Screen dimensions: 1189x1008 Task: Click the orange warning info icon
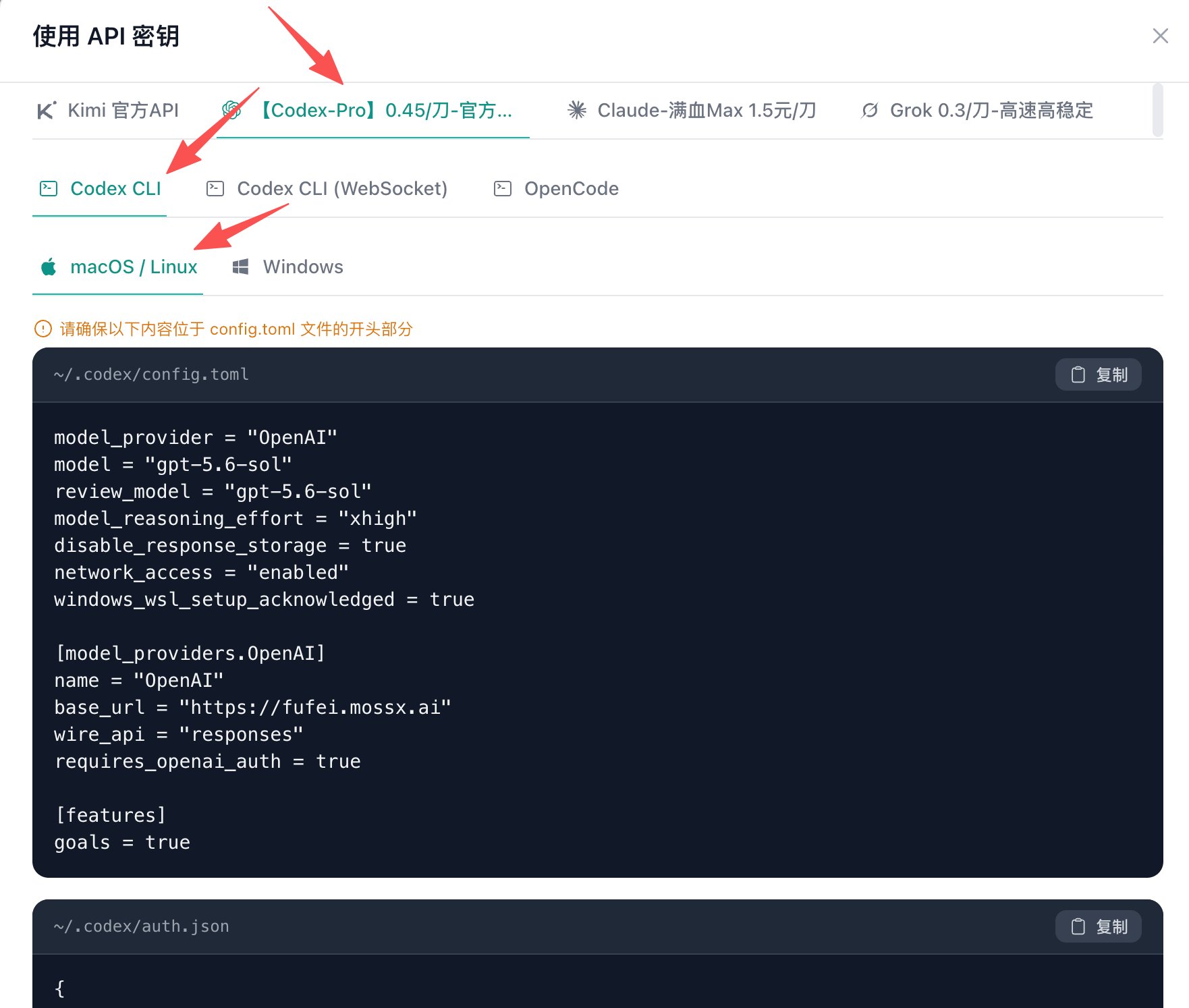click(43, 329)
